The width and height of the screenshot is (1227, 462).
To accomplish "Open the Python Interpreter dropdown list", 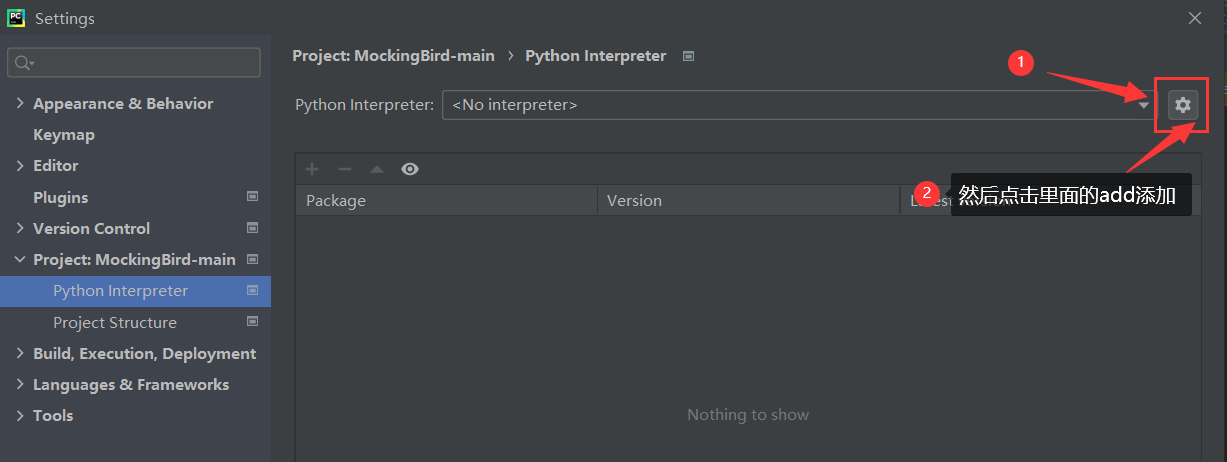I will click(x=1144, y=104).
